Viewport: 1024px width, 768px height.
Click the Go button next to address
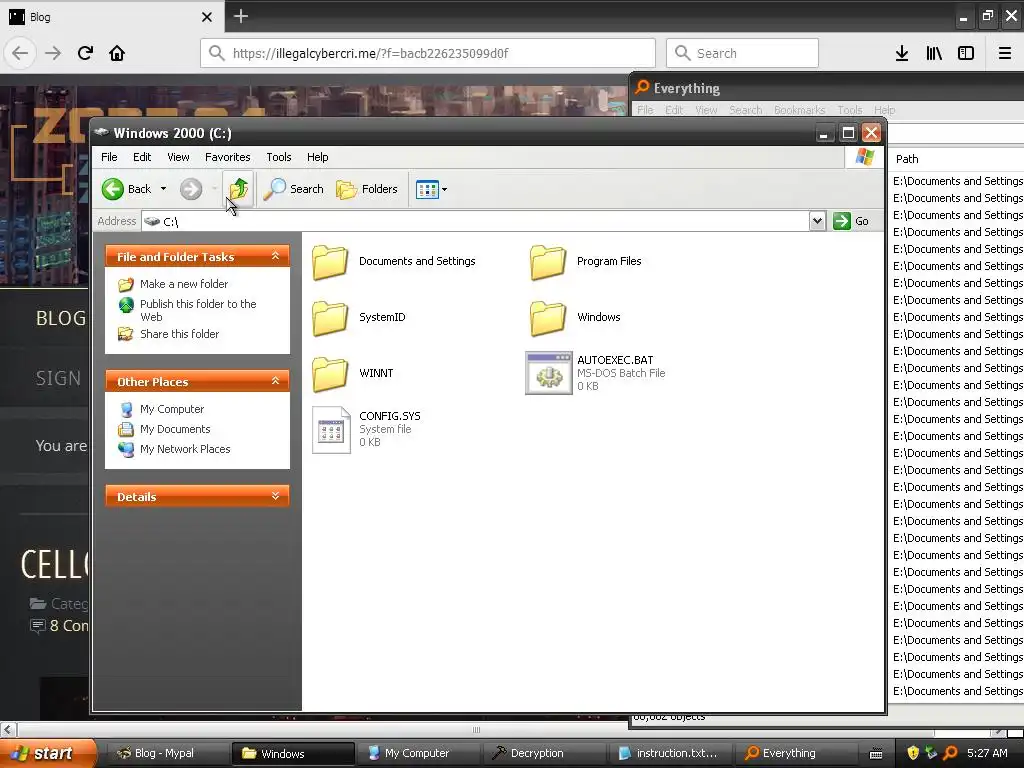(x=851, y=221)
